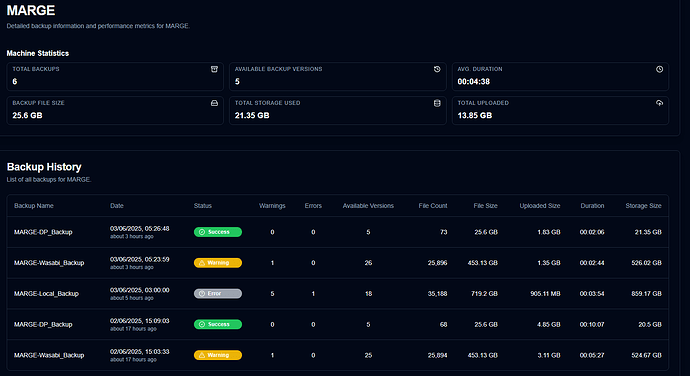Click the Uploaded Size column header
Viewport: 690px width, 376px height.
pos(540,206)
